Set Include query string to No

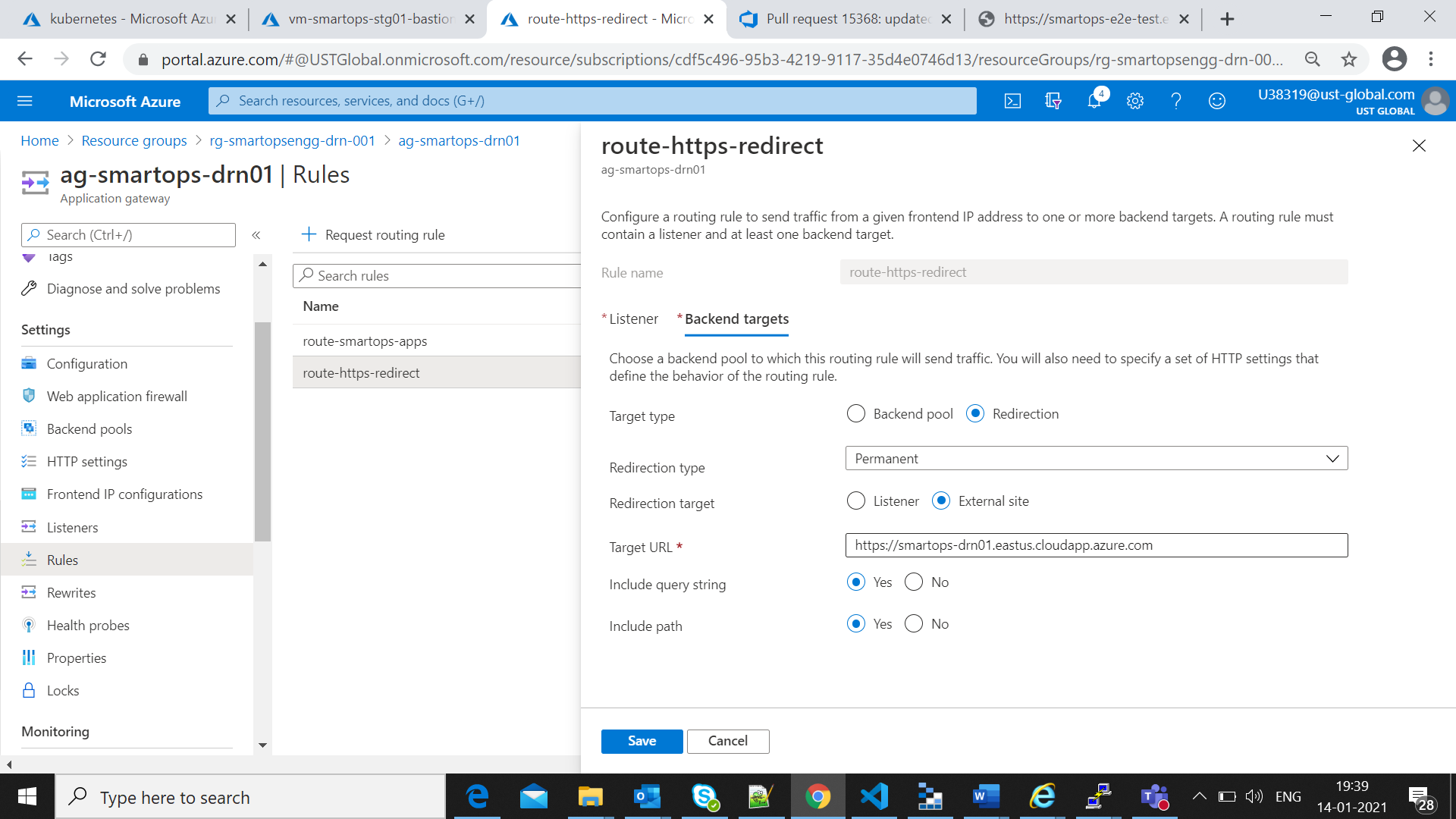coord(914,582)
